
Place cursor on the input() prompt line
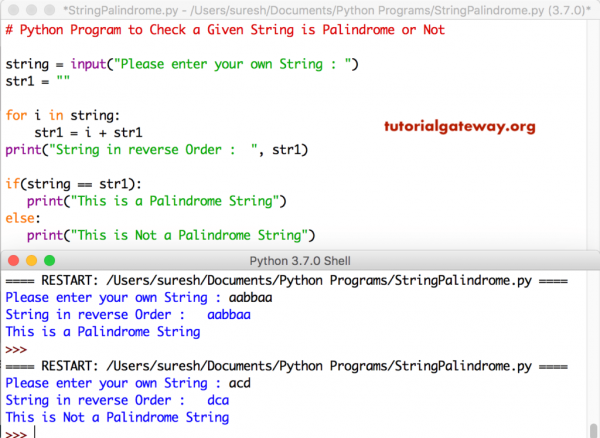click(x=182, y=64)
